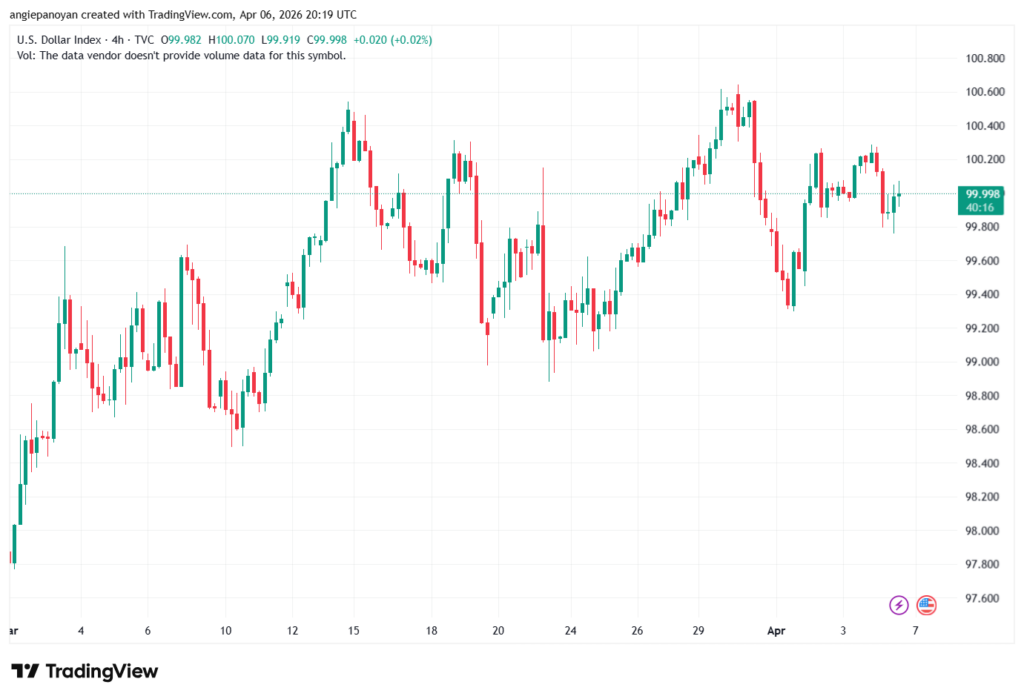The image size is (1024, 699).
Task: Select the 97.600 price scale value
Action: (x=981, y=597)
